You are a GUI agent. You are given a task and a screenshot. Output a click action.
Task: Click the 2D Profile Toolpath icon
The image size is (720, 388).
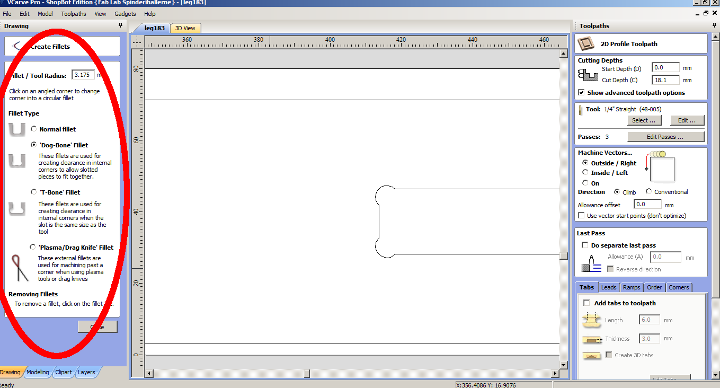(586, 44)
